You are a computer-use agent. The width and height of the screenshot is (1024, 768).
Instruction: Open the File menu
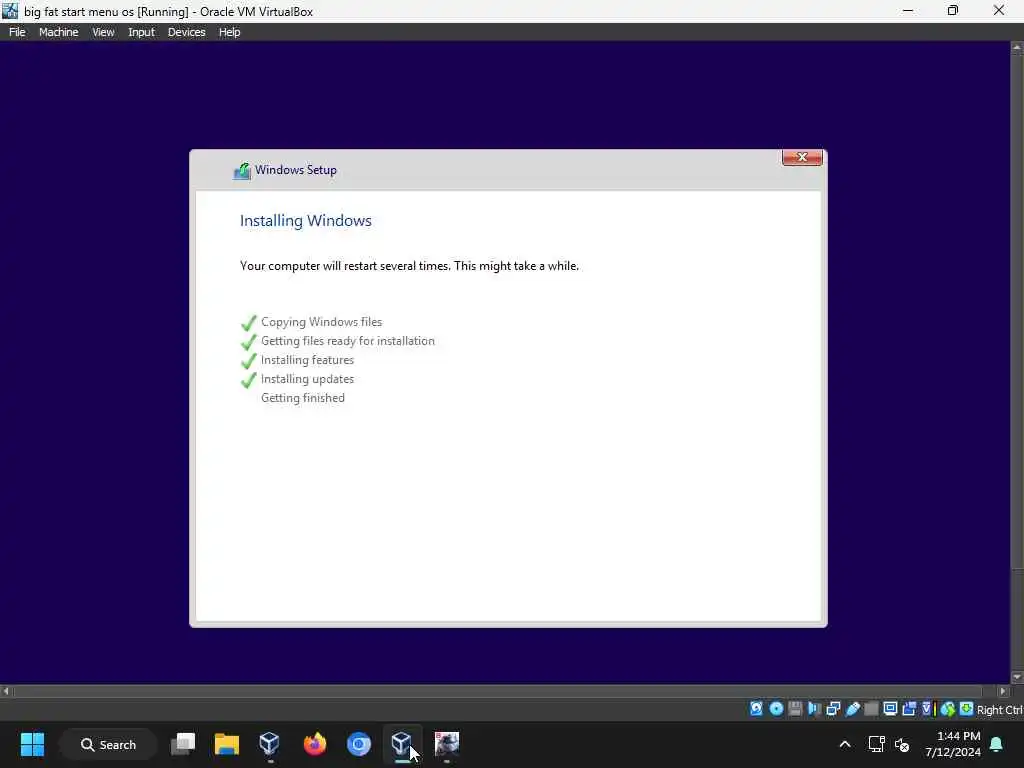[x=17, y=32]
